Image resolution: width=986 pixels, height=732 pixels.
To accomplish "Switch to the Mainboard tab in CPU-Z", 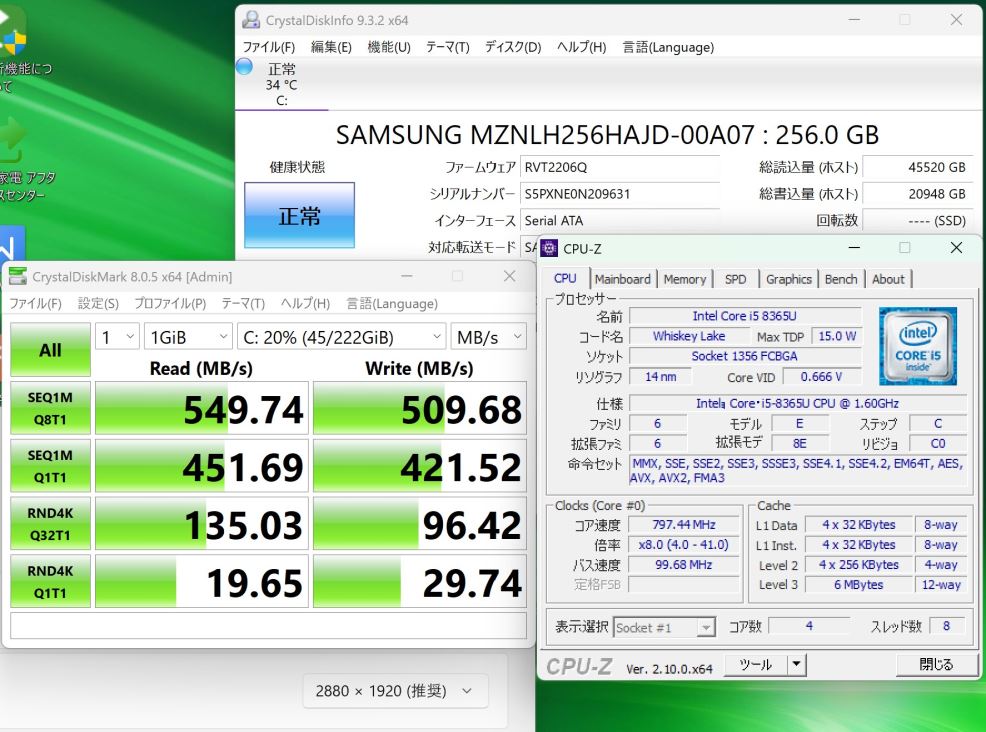I will pos(623,279).
